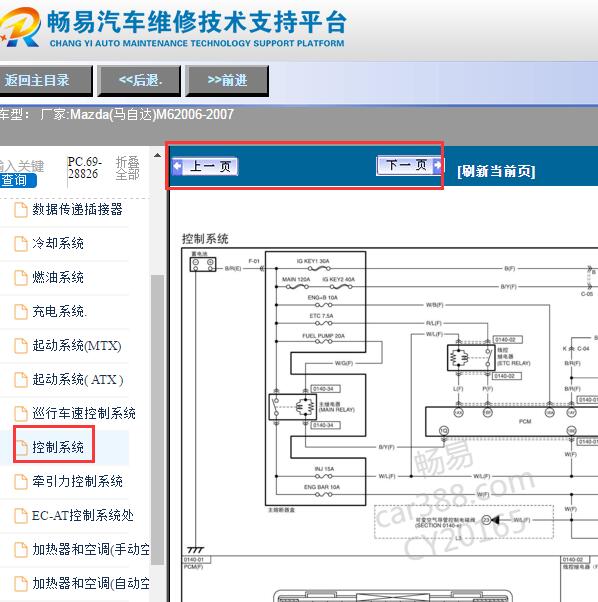Click sidebar scrollbar up arrow
Screen dimensions: 598x602
157,155
